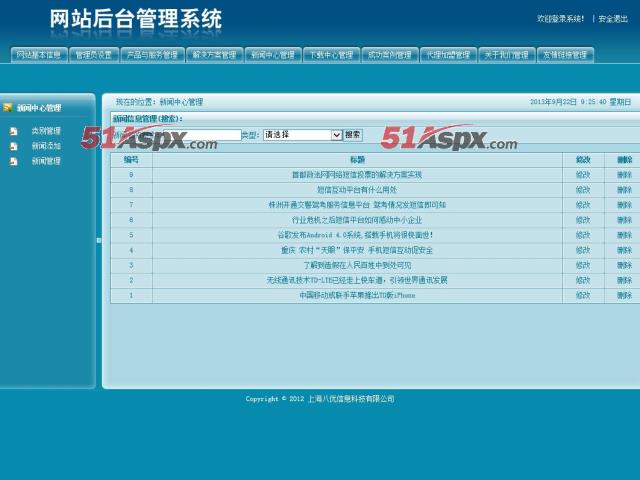Click 删除 for news row number 3
This screenshot has height=480, width=640.
click(624, 265)
